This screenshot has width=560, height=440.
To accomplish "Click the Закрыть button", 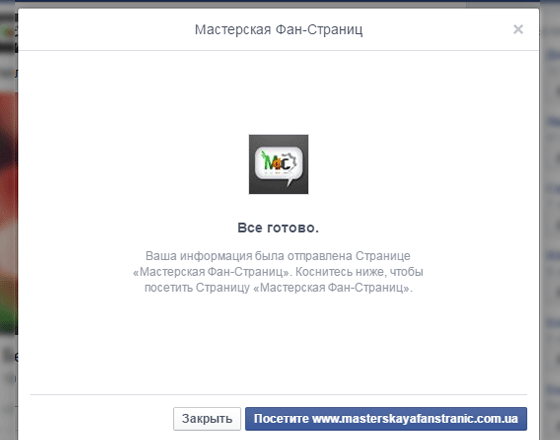I will click(207, 419).
